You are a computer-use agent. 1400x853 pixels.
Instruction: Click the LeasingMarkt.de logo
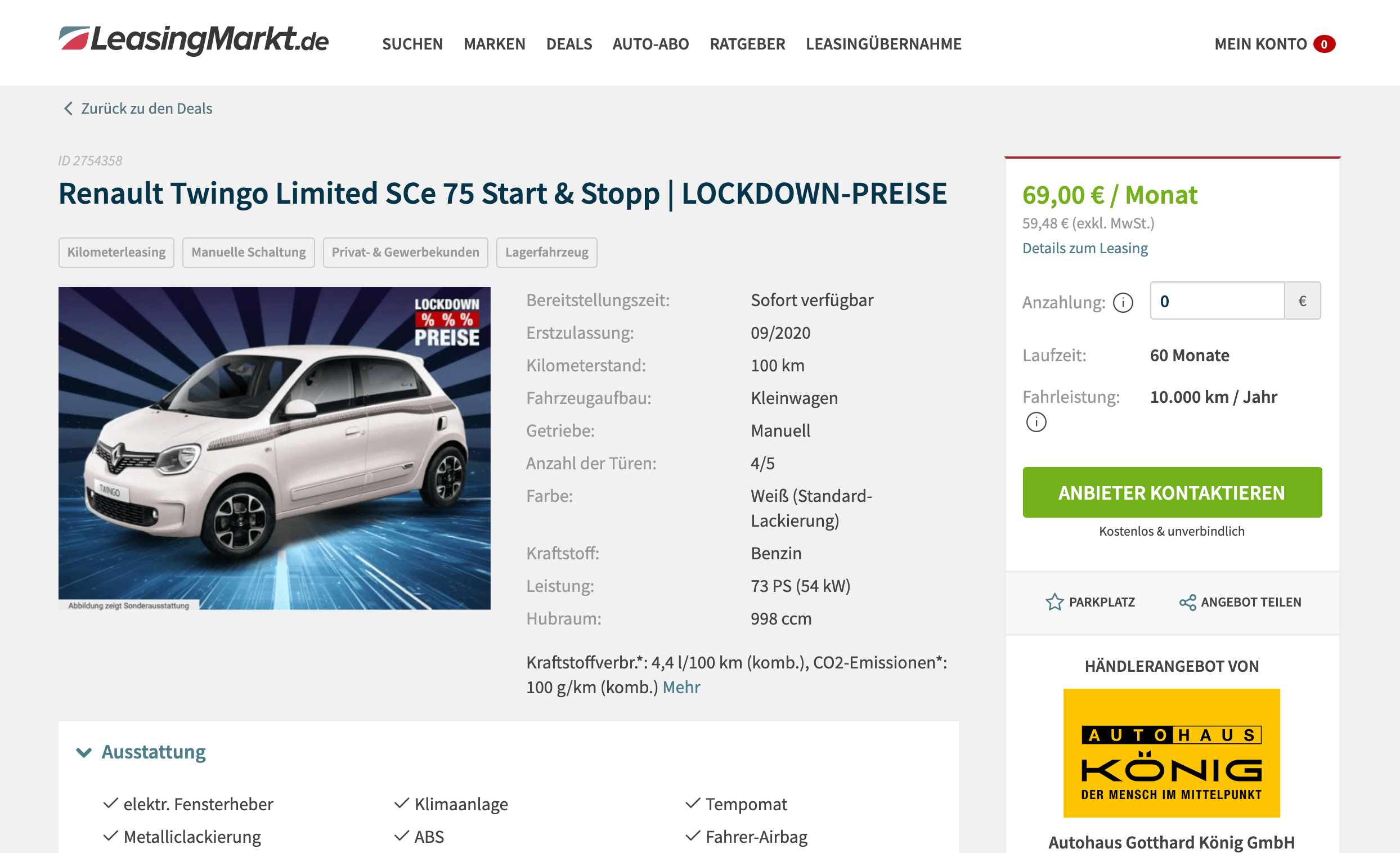pyautogui.click(x=193, y=41)
